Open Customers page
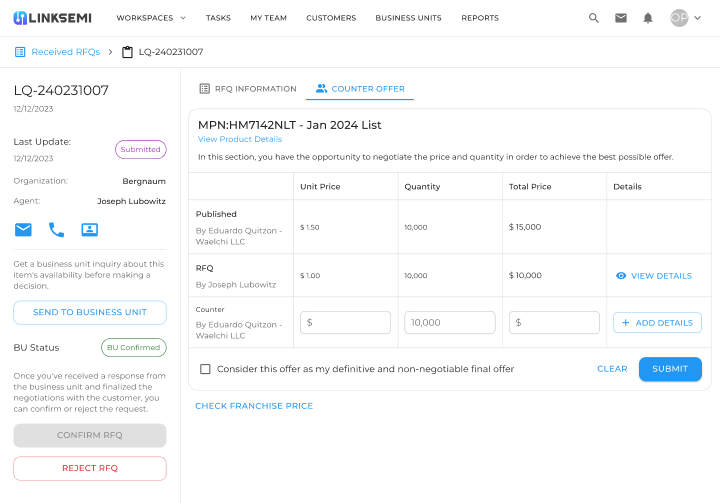Image resolution: width=720 pixels, height=503 pixels. click(x=331, y=18)
